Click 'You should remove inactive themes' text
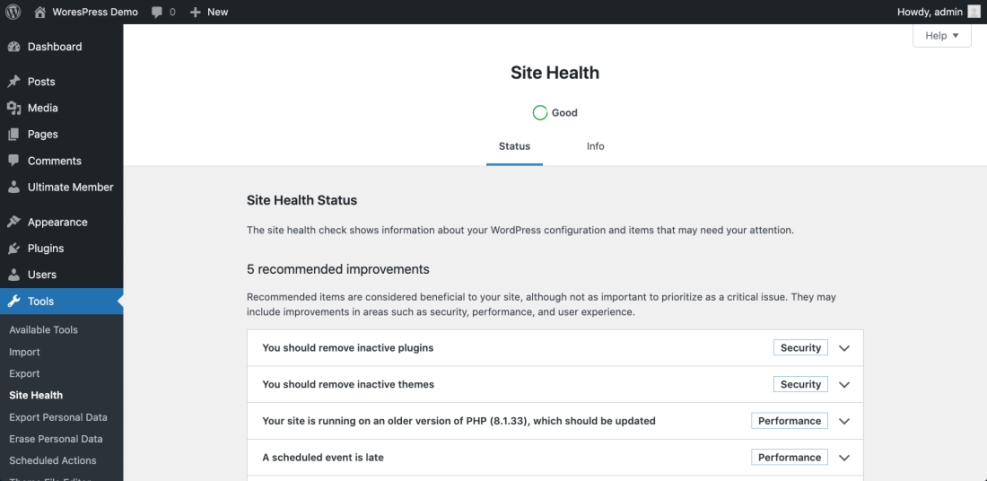This screenshot has width=987, height=481. tap(348, 385)
